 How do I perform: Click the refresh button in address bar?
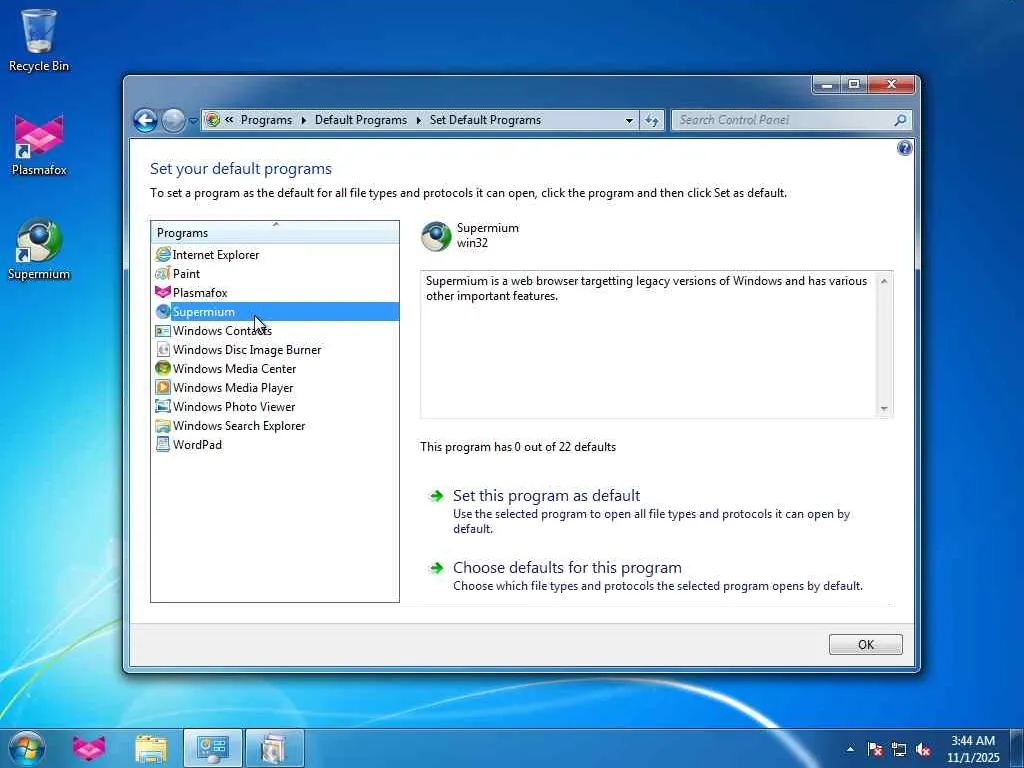coord(652,120)
